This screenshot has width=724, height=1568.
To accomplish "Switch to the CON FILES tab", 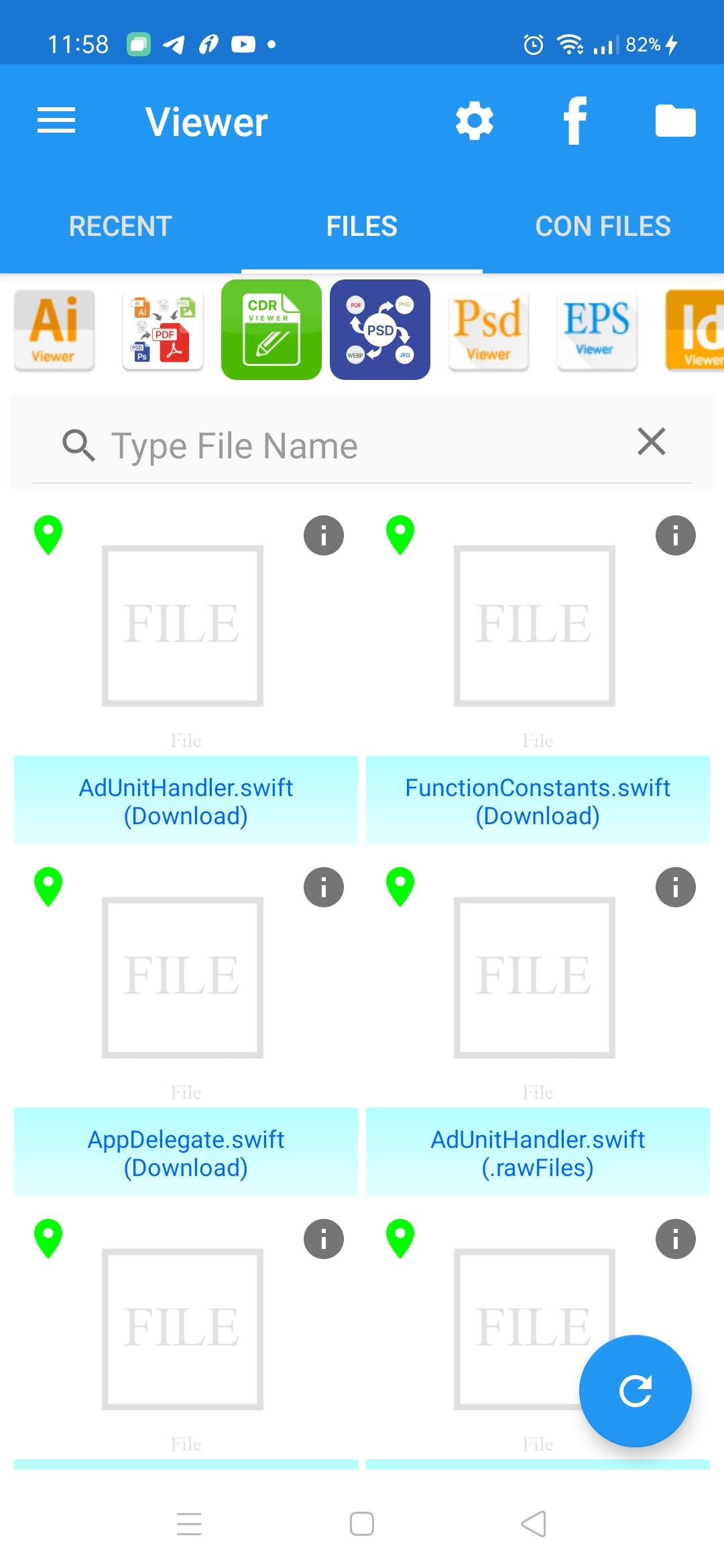I will pos(603,226).
